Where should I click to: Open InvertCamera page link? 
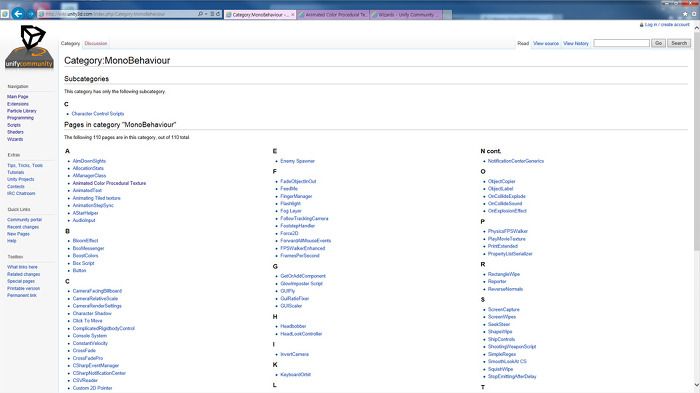point(294,354)
